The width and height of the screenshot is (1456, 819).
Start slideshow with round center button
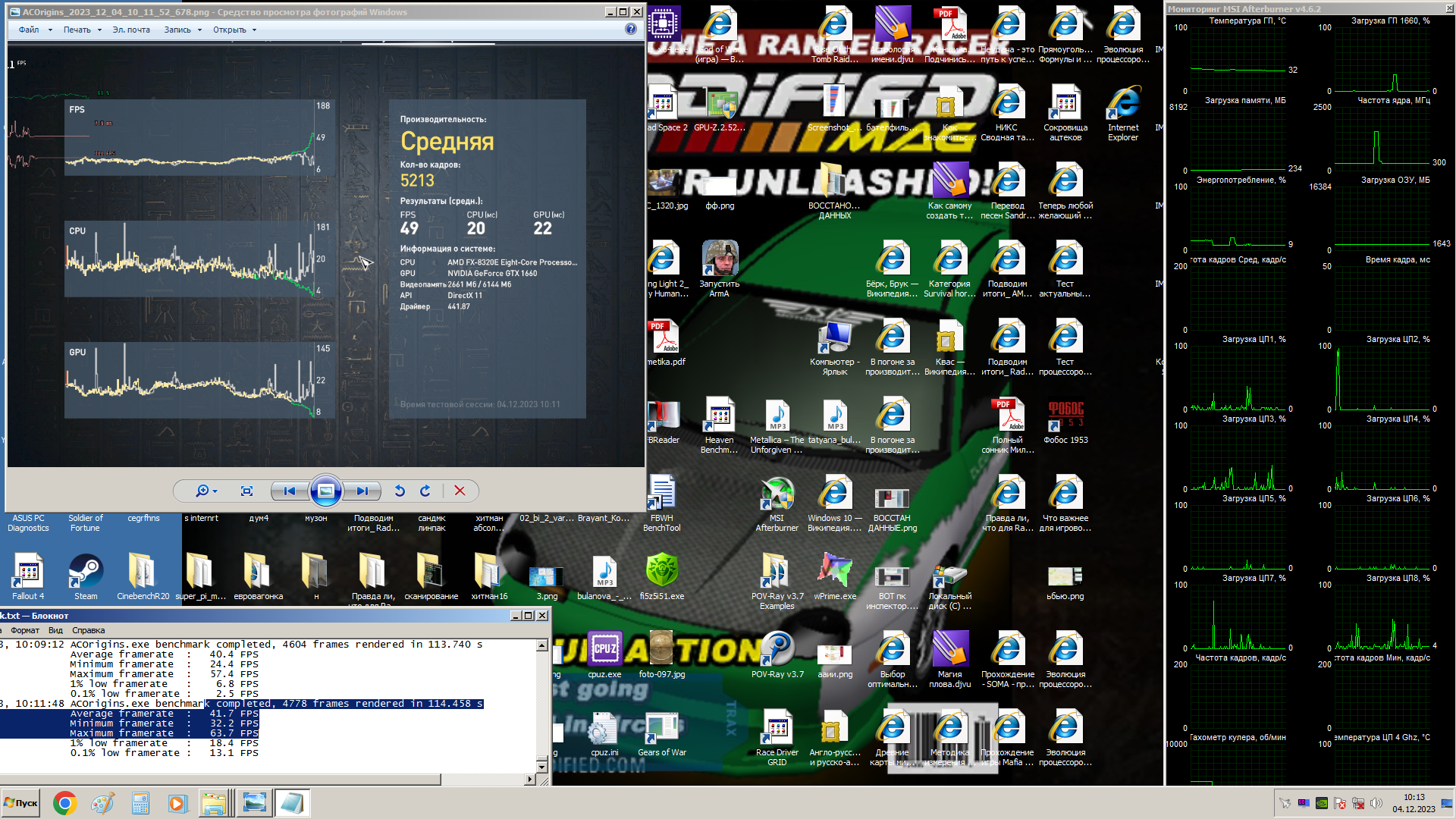(325, 491)
